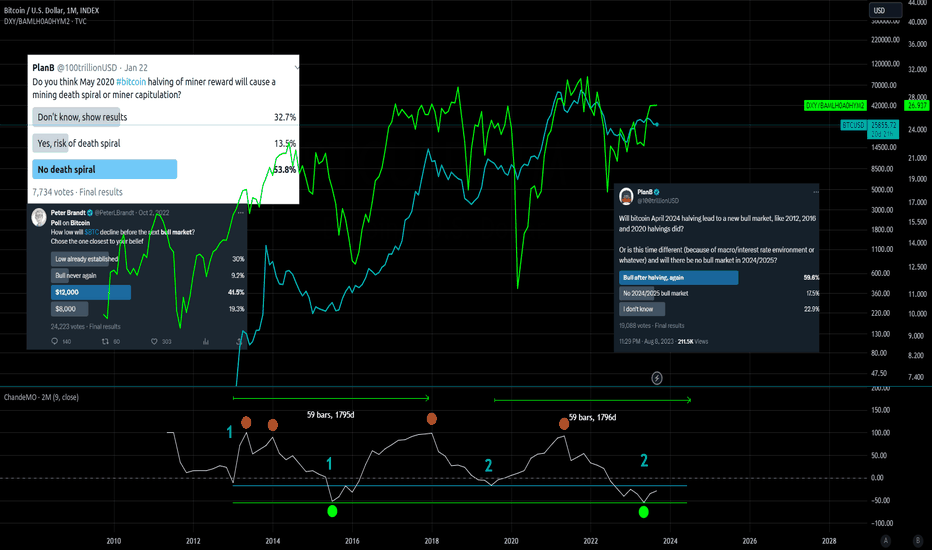Click "24,223 votes · Final results" text
Screen dimensions: 932x550
[x=86, y=326]
